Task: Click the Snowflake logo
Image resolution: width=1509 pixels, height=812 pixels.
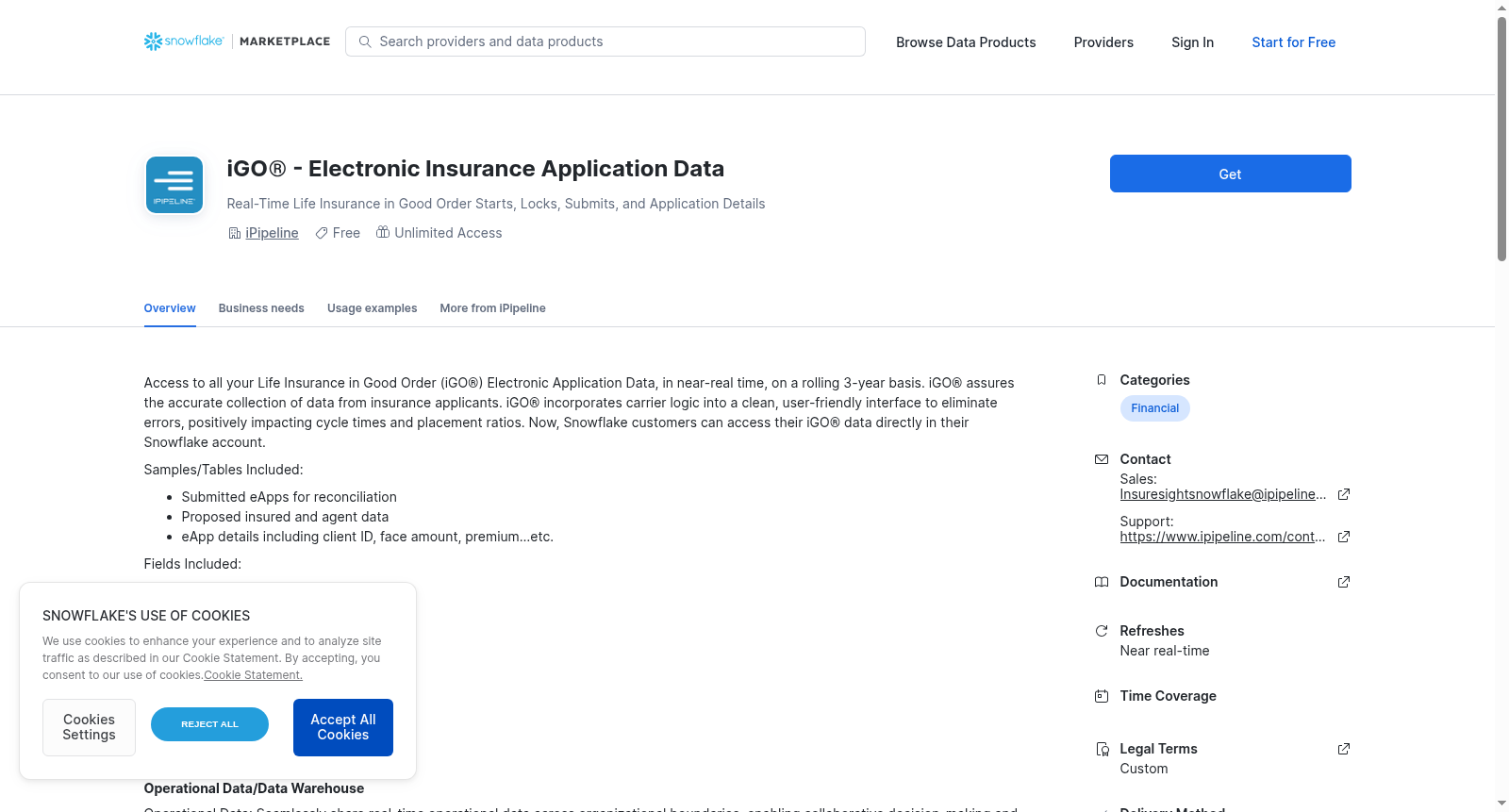Action: [x=184, y=41]
